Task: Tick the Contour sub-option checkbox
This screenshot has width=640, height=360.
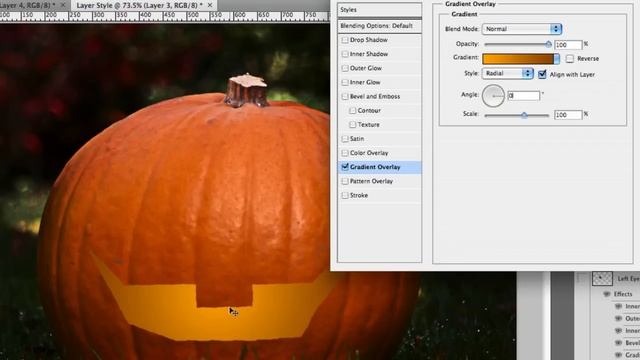Action: click(353, 111)
